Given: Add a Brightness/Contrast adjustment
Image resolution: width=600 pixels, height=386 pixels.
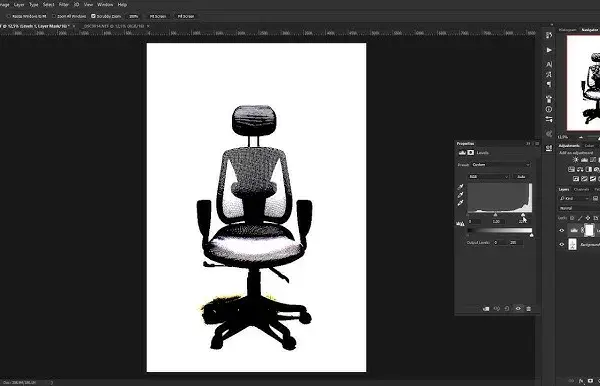Looking at the screenshot, I should [576, 160].
